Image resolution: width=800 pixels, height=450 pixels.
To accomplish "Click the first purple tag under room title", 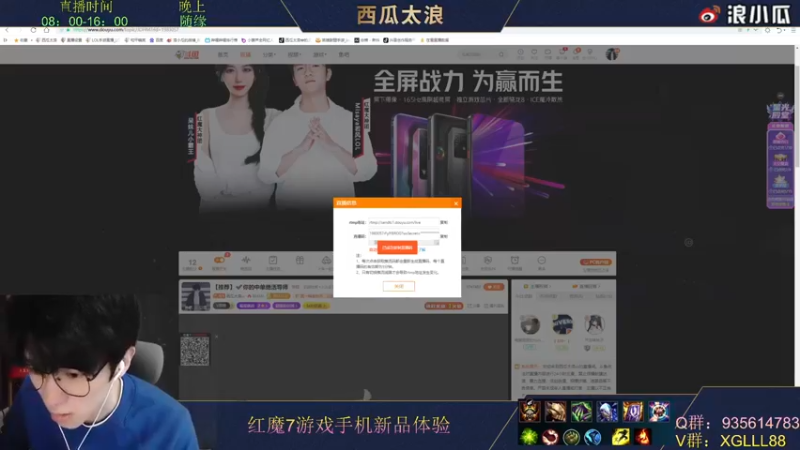I will (x=253, y=306).
